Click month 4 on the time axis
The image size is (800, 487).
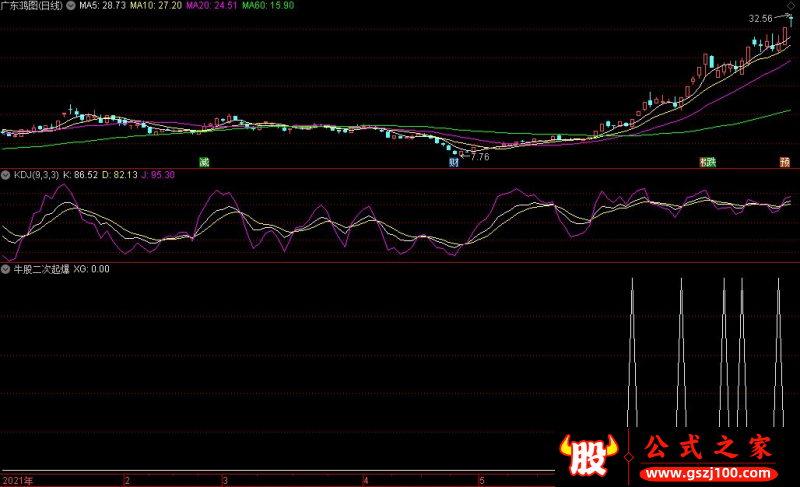pyautogui.click(x=366, y=481)
